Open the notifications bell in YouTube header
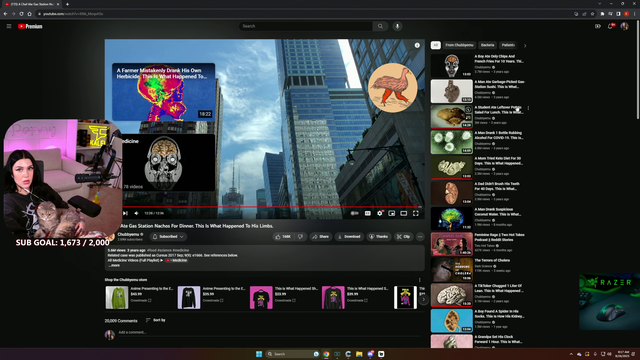The height and width of the screenshot is (360, 640). point(611,26)
